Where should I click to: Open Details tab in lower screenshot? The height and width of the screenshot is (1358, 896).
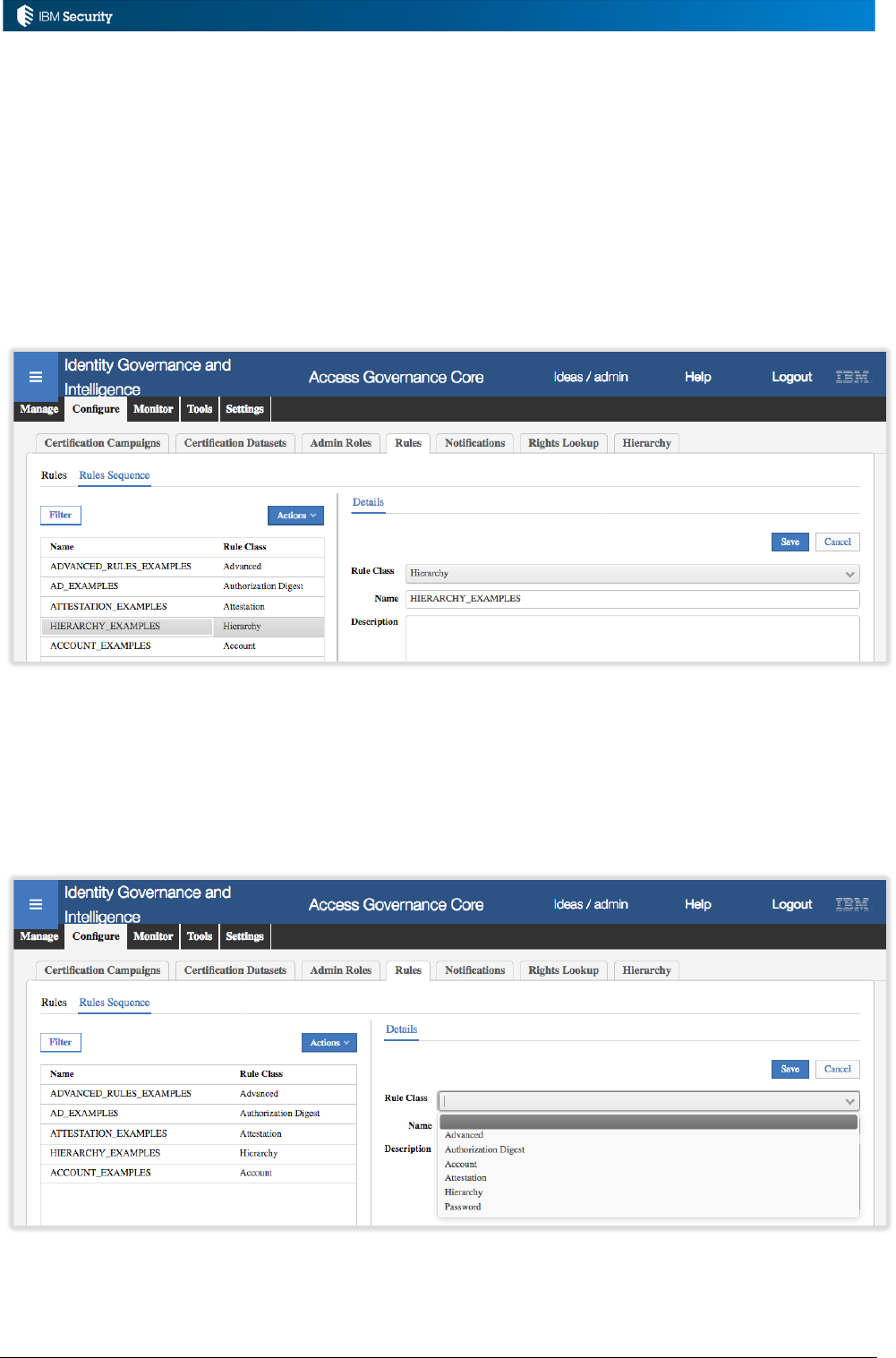click(402, 1029)
